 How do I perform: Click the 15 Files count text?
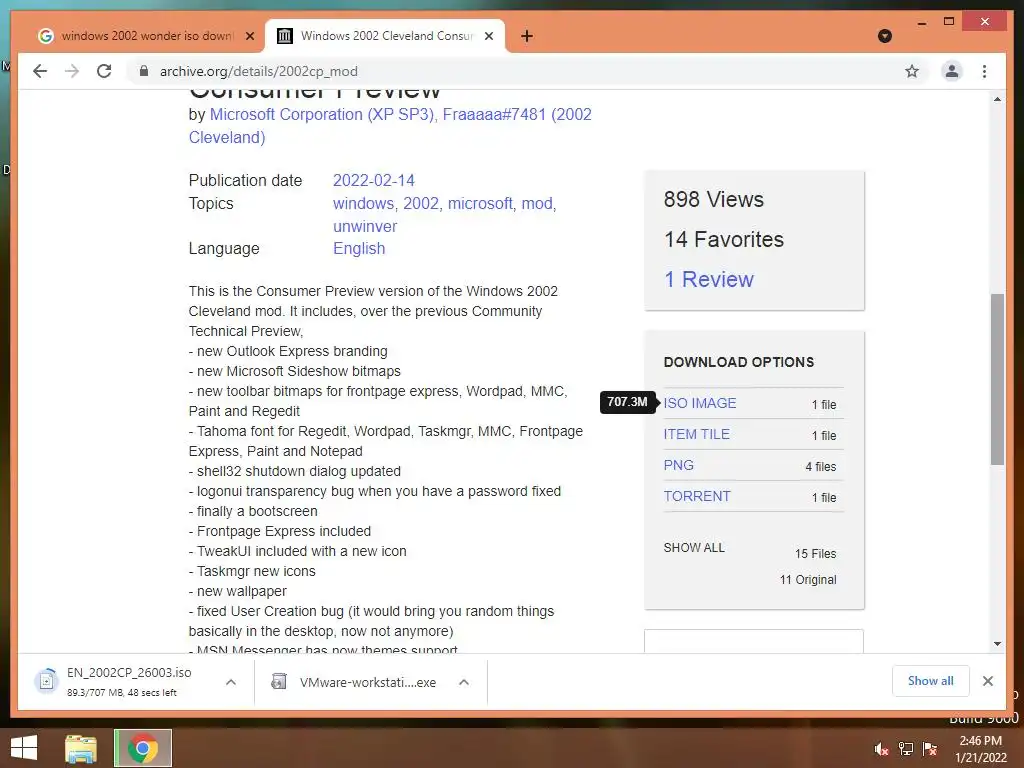(x=816, y=554)
